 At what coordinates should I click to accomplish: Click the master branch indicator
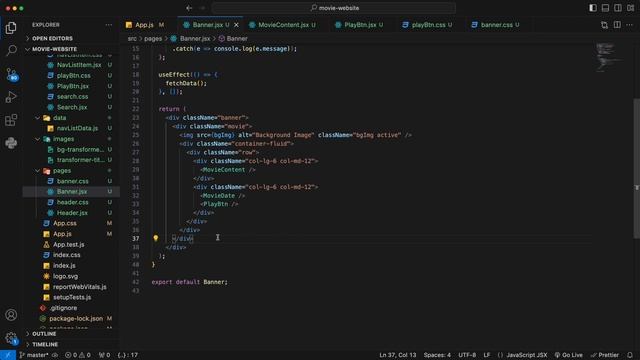[34, 355]
